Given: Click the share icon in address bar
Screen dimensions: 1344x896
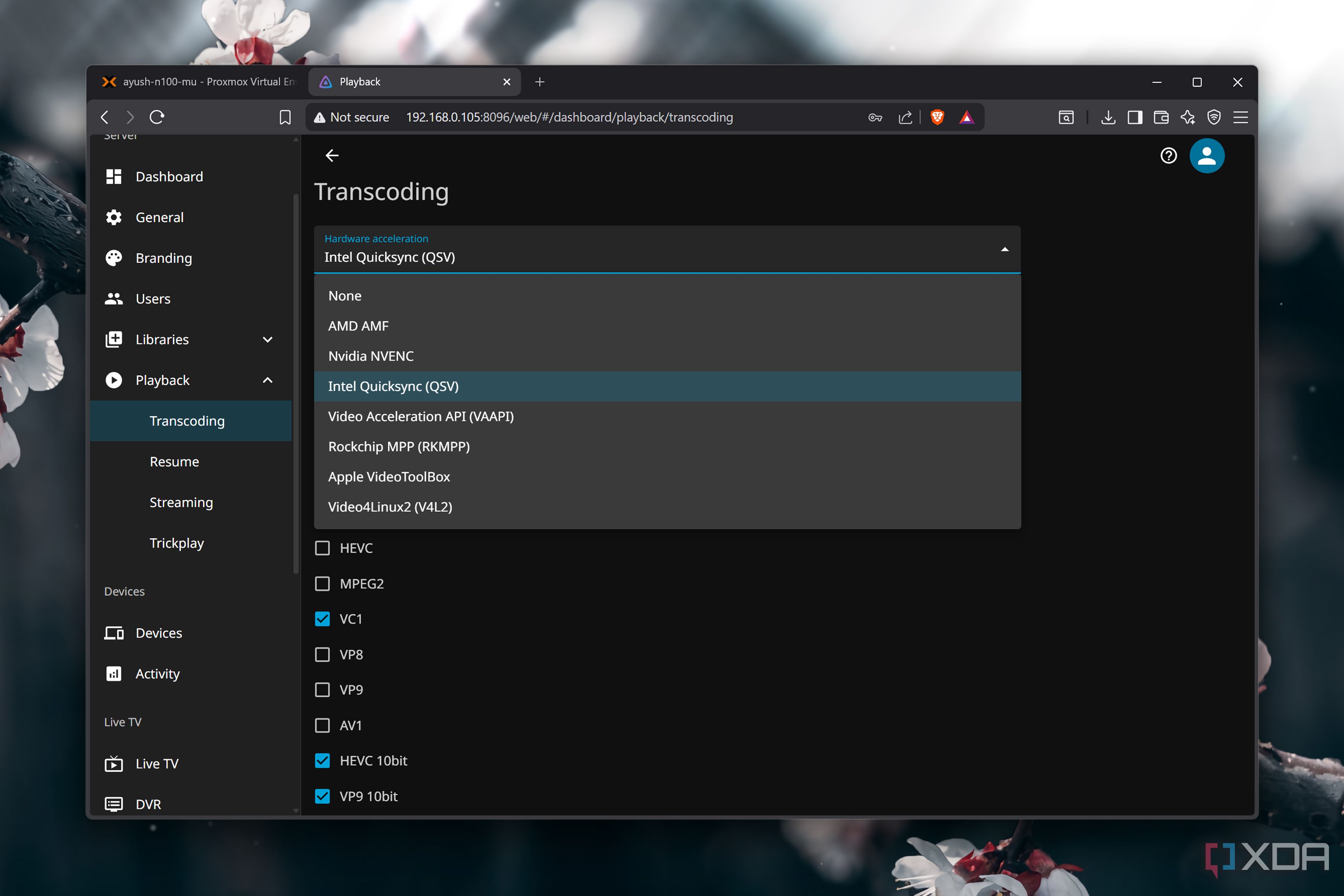Looking at the screenshot, I should click(x=905, y=117).
